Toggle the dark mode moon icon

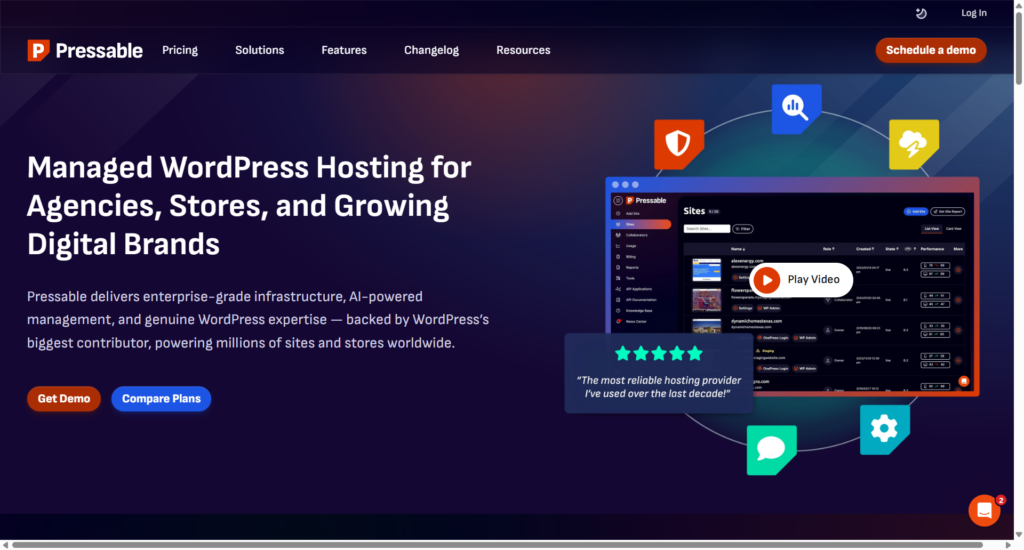pyautogui.click(x=921, y=13)
